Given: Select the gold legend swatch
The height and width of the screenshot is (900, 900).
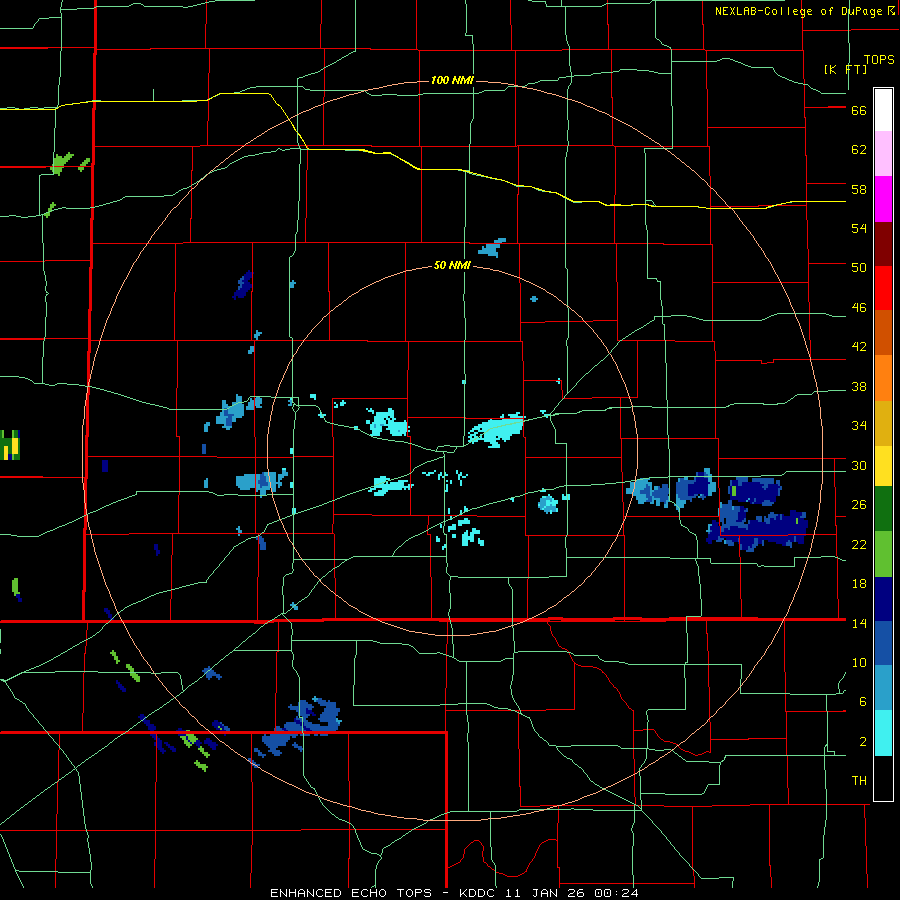Looking at the screenshot, I should [883, 423].
